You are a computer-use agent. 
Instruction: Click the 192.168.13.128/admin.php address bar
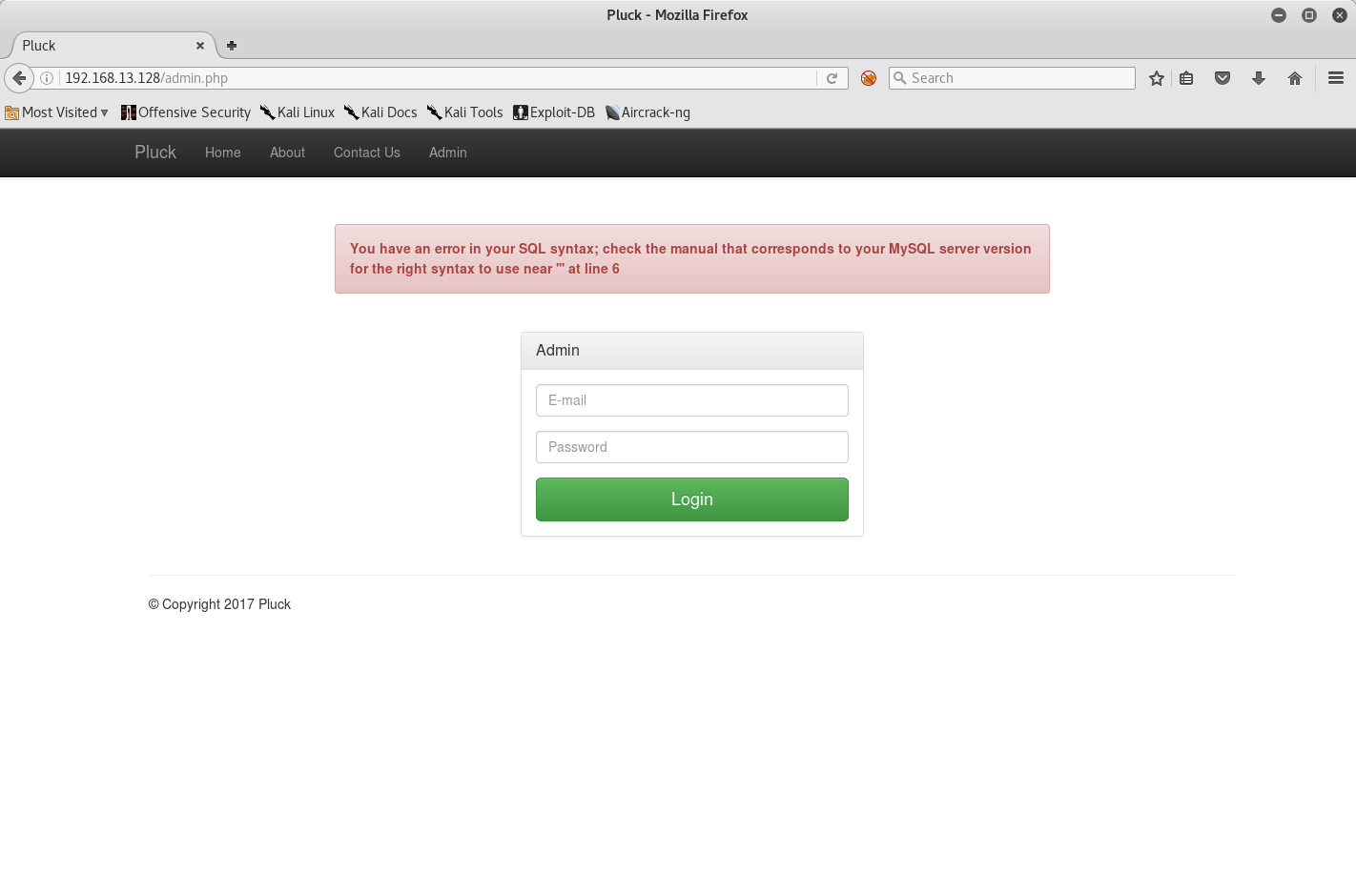429,78
